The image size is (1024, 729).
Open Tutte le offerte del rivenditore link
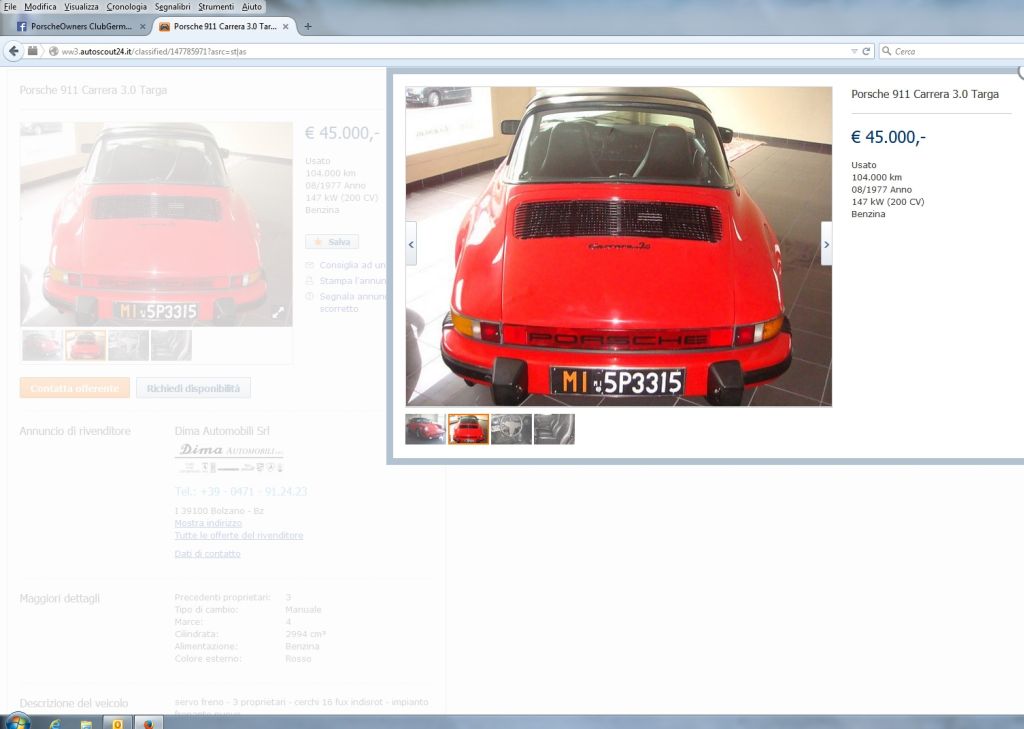pyautogui.click(x=238, y=536)
